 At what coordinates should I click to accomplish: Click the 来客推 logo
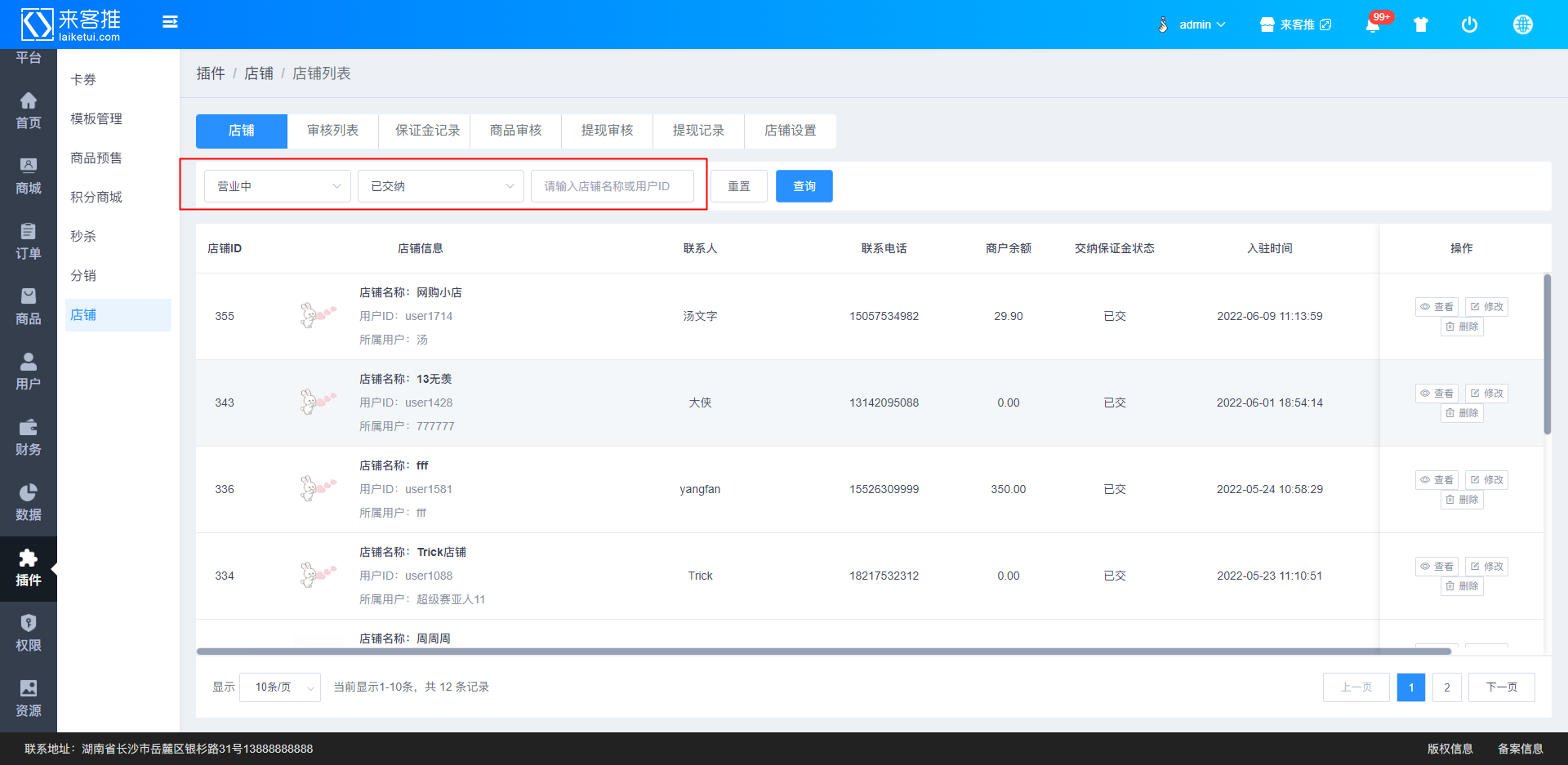[x=71, y=24]
